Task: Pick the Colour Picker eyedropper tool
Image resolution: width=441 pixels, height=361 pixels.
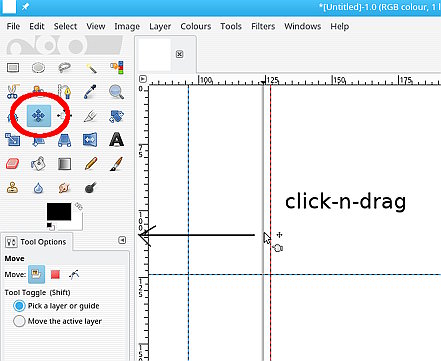Action: [x=90, y=92]
